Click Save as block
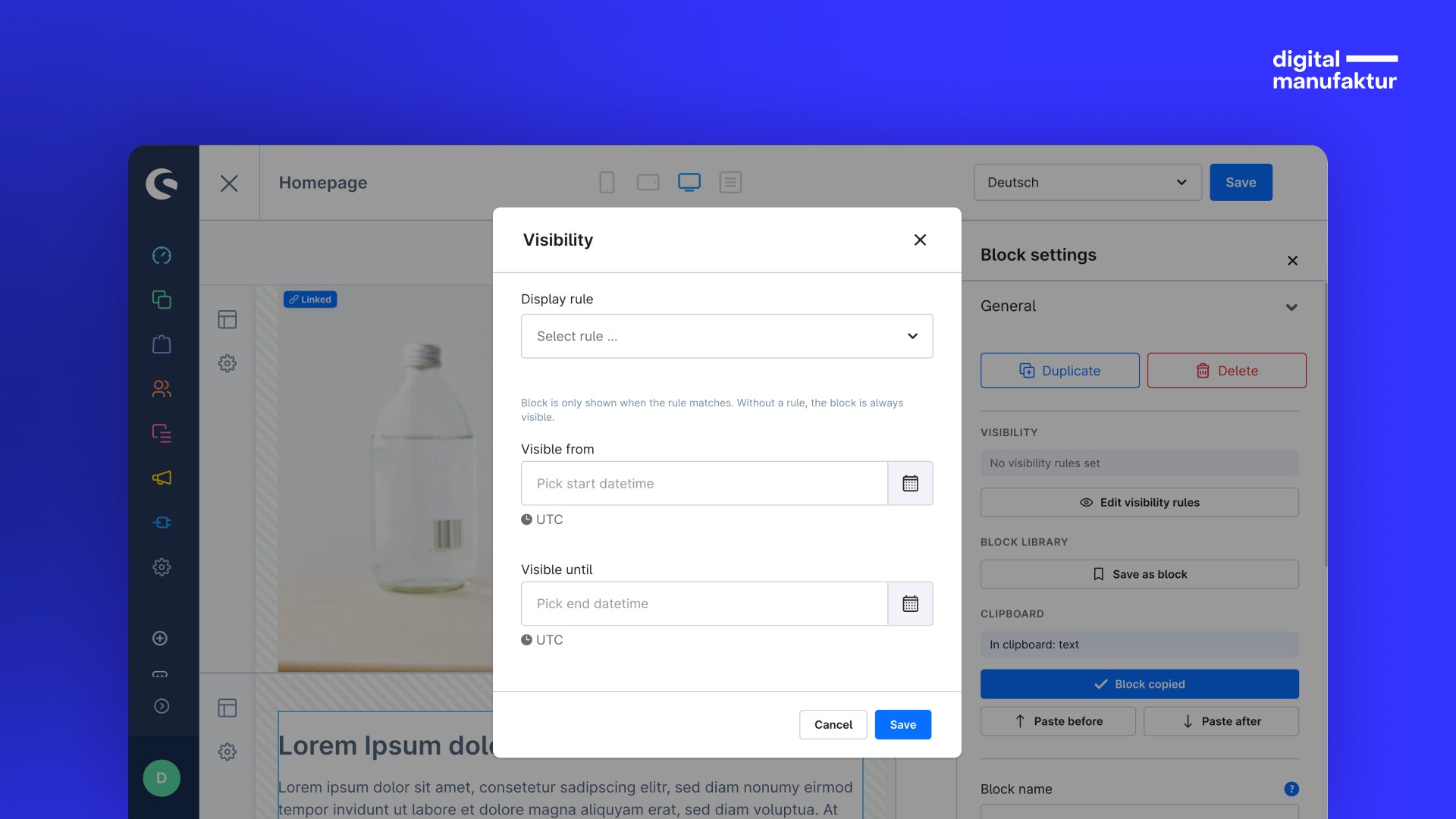The width and height of the screenshot is (1456, 819). pyautogui.click(x=1139, y=574)
